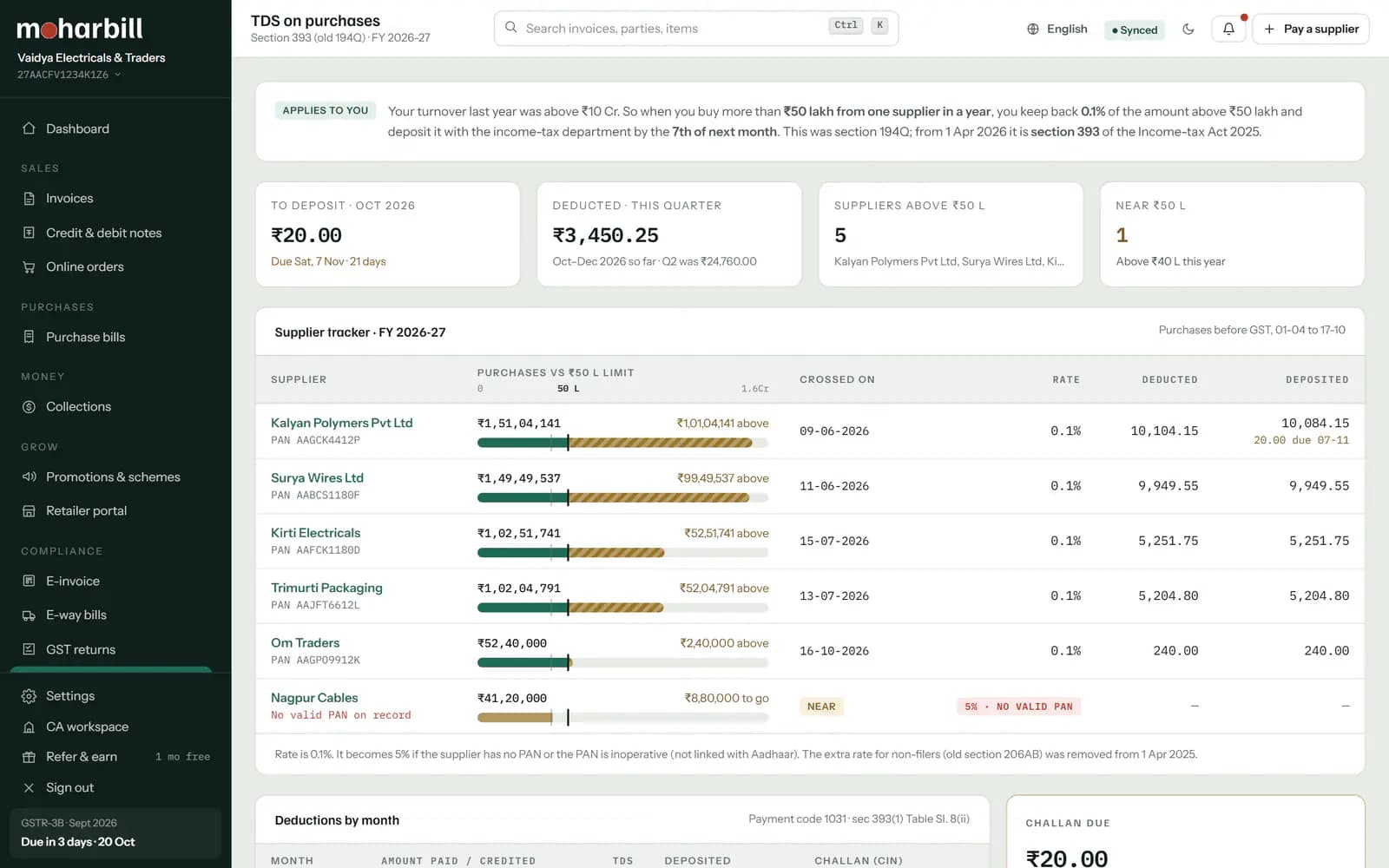Image resolution: width=1389 pixels, height=868 pixels.
Task: Click the GST returns icon
Action: 29,649
